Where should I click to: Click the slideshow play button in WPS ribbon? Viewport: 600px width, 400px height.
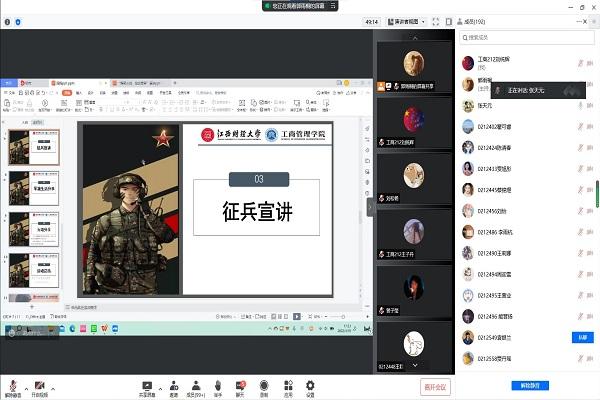pos(45,103)
